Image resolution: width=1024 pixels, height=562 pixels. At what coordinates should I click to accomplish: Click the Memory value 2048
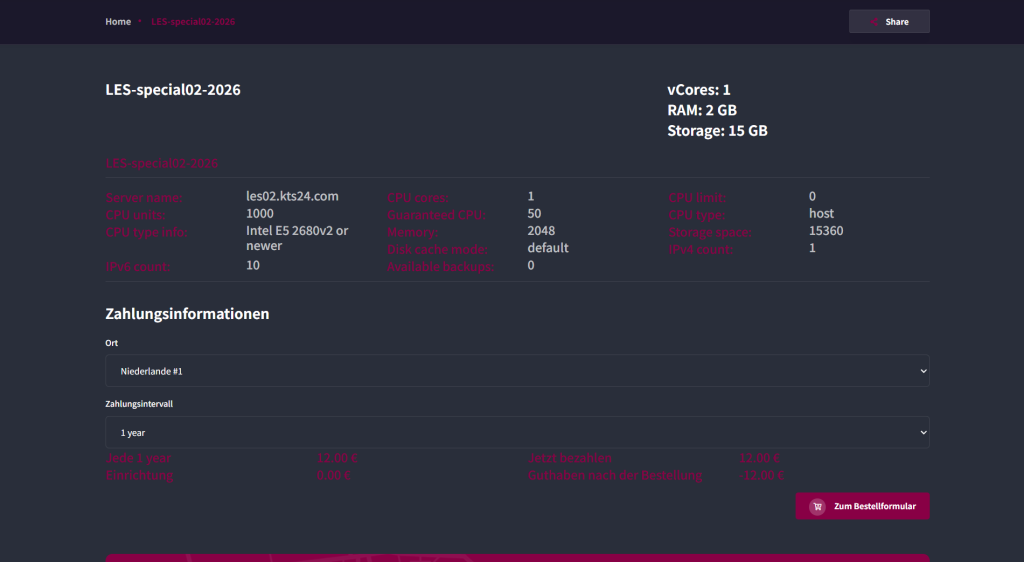[541, 231]
